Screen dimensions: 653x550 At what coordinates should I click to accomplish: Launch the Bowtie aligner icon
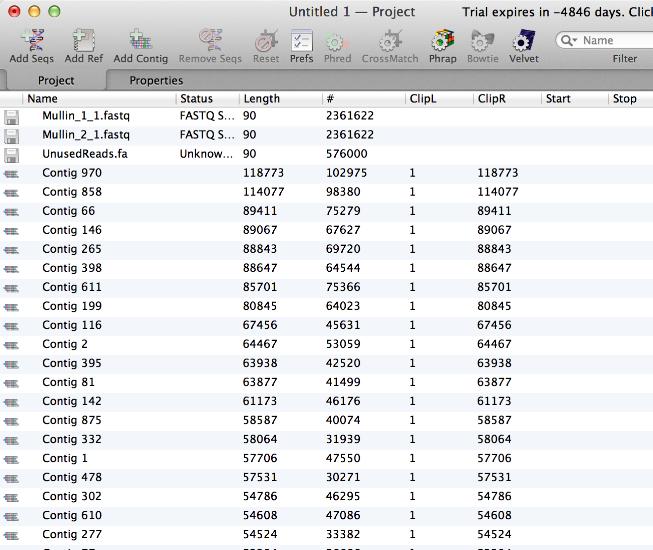pos(483,40)
